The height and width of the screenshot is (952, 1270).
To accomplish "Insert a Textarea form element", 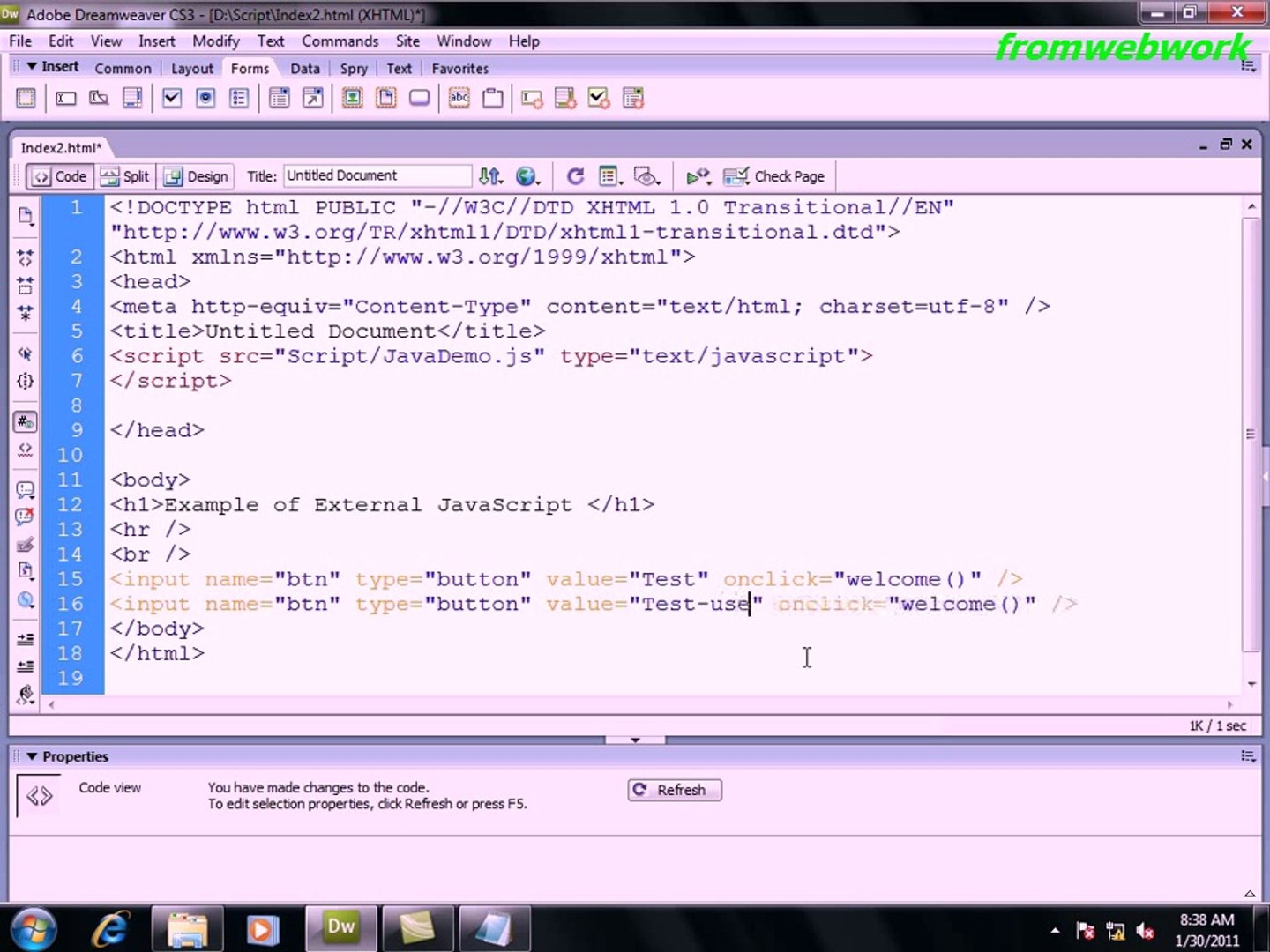I will click(132, 98).
